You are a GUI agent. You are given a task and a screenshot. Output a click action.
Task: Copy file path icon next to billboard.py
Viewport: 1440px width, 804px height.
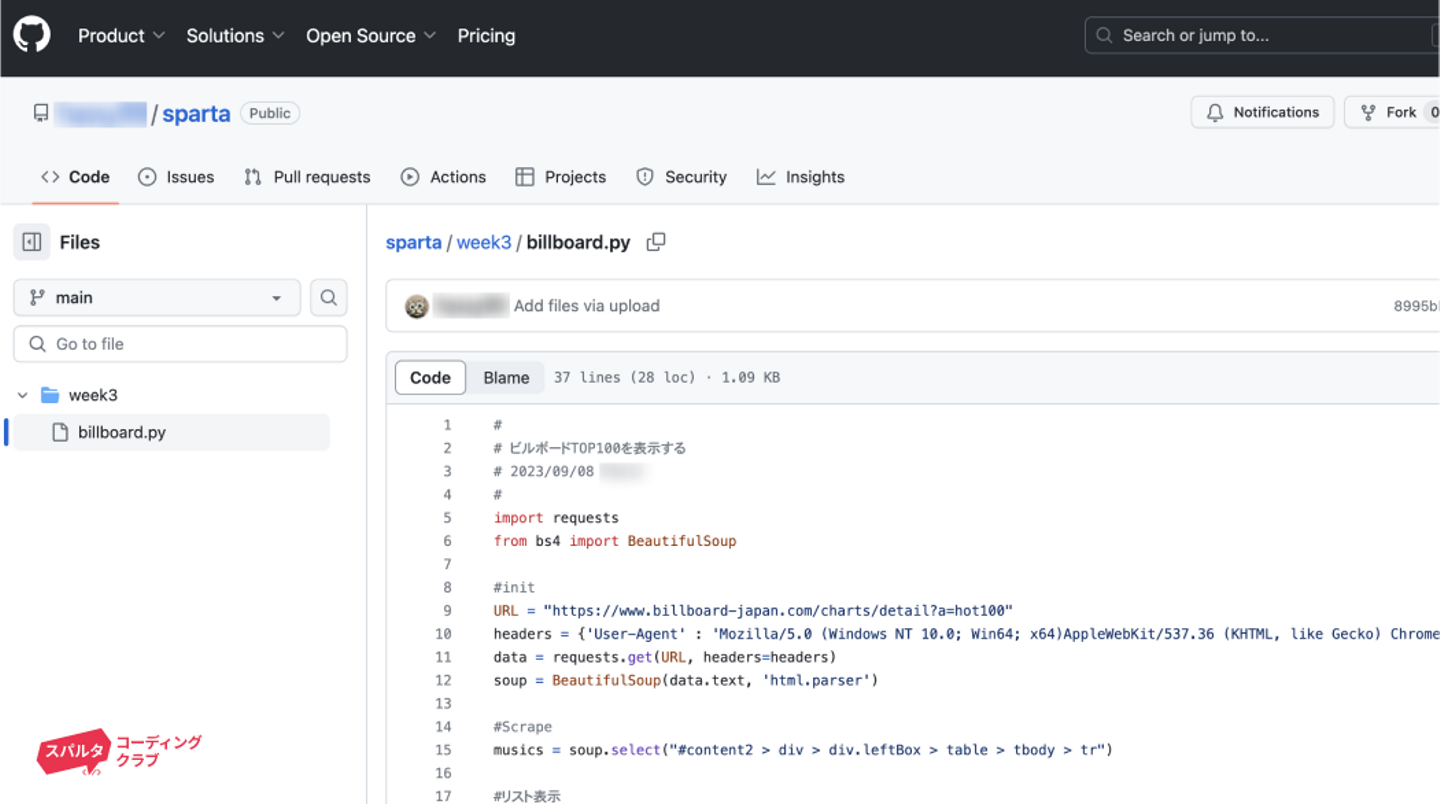656,242
